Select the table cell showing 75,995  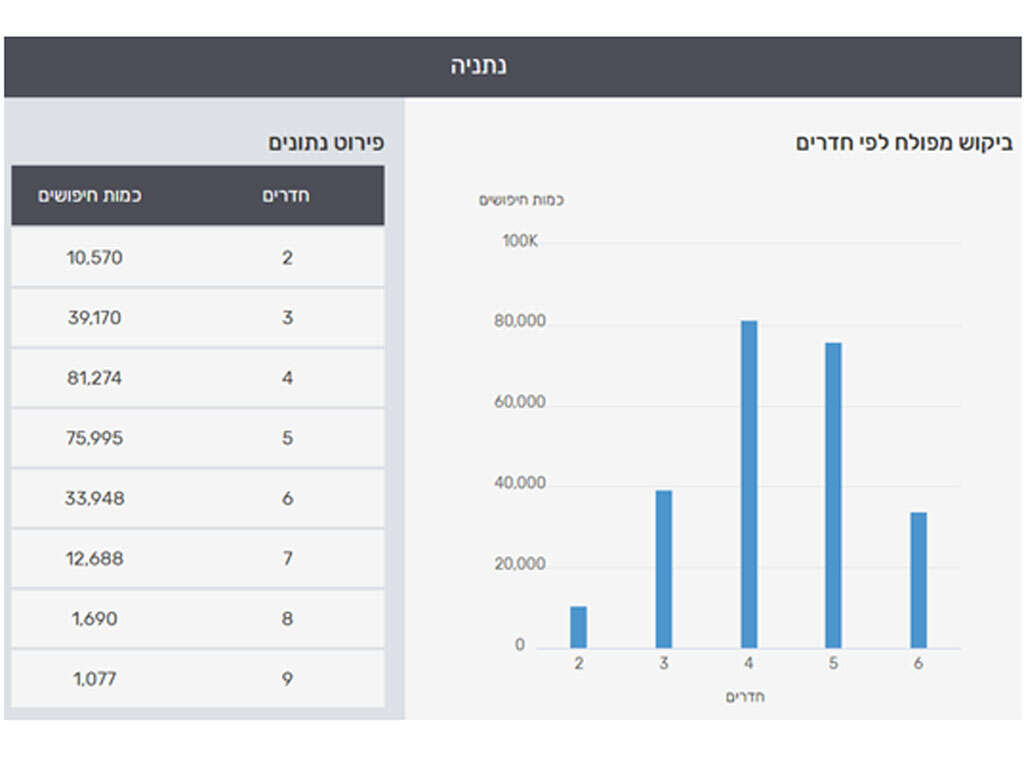pos(95,438)
